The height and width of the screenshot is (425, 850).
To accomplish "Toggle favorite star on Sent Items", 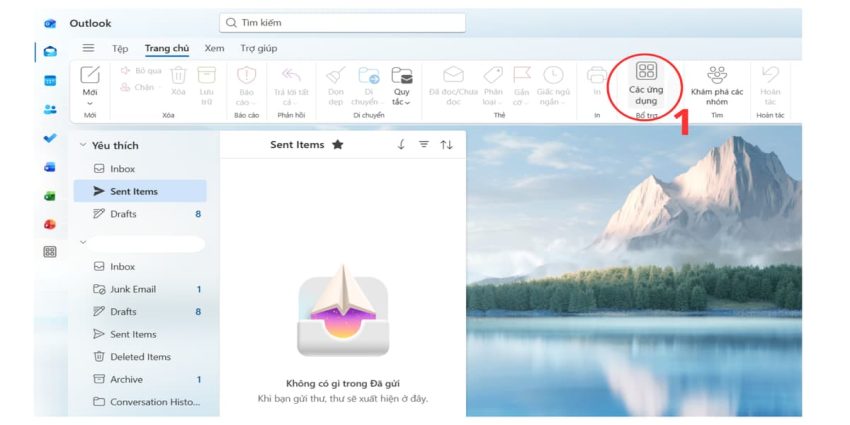I will tap(338, 145).
